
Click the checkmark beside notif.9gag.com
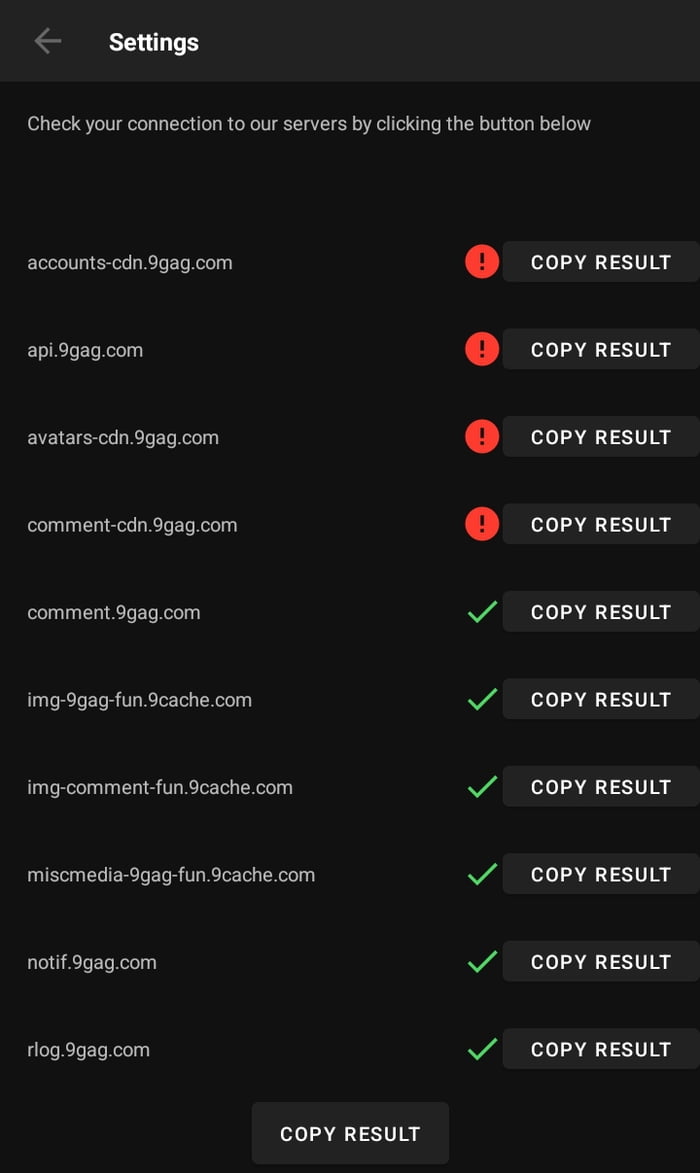click(481, 961)
